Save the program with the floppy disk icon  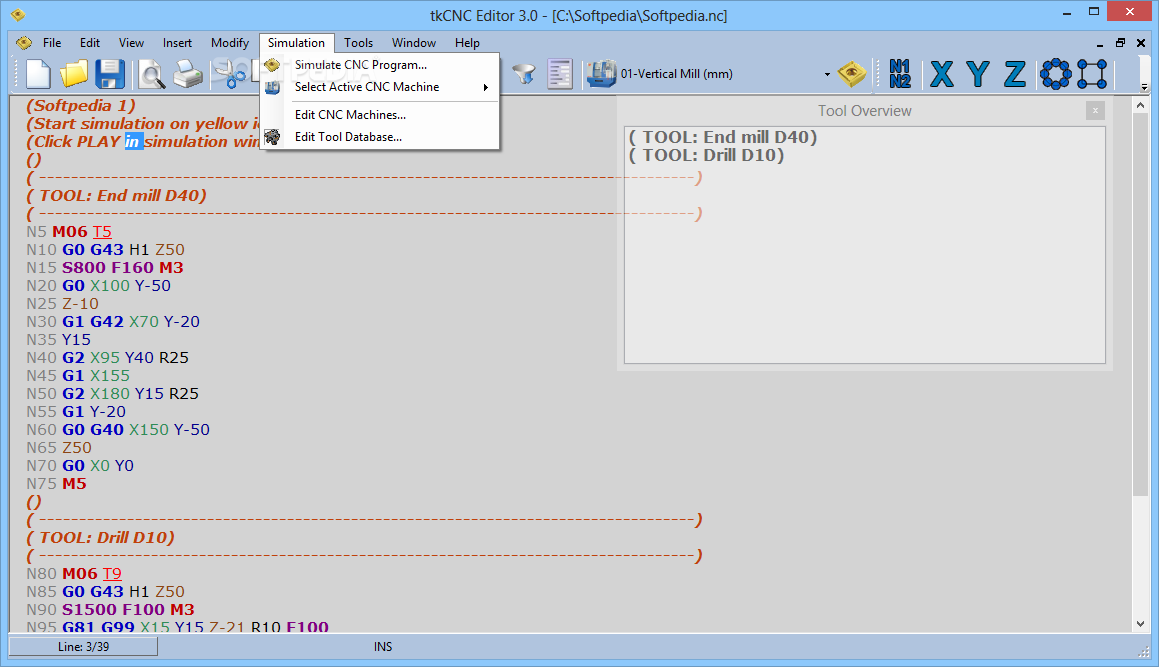pyautogui.click(x=109, y=74)
